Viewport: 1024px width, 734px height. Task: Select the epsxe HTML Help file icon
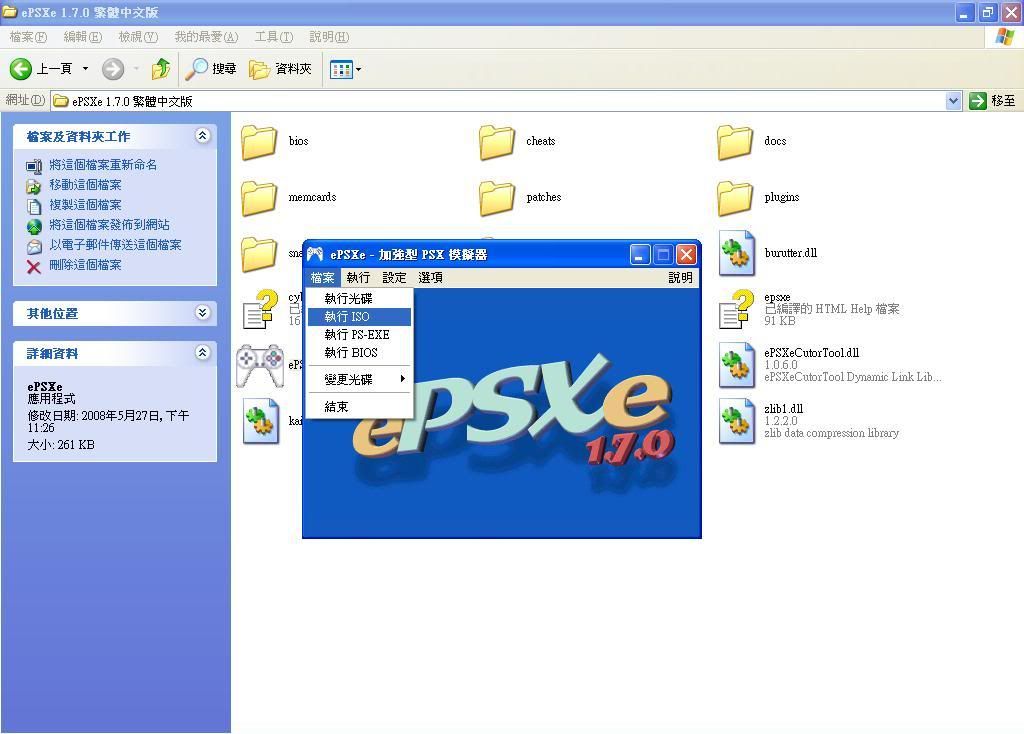click(737, 309)
